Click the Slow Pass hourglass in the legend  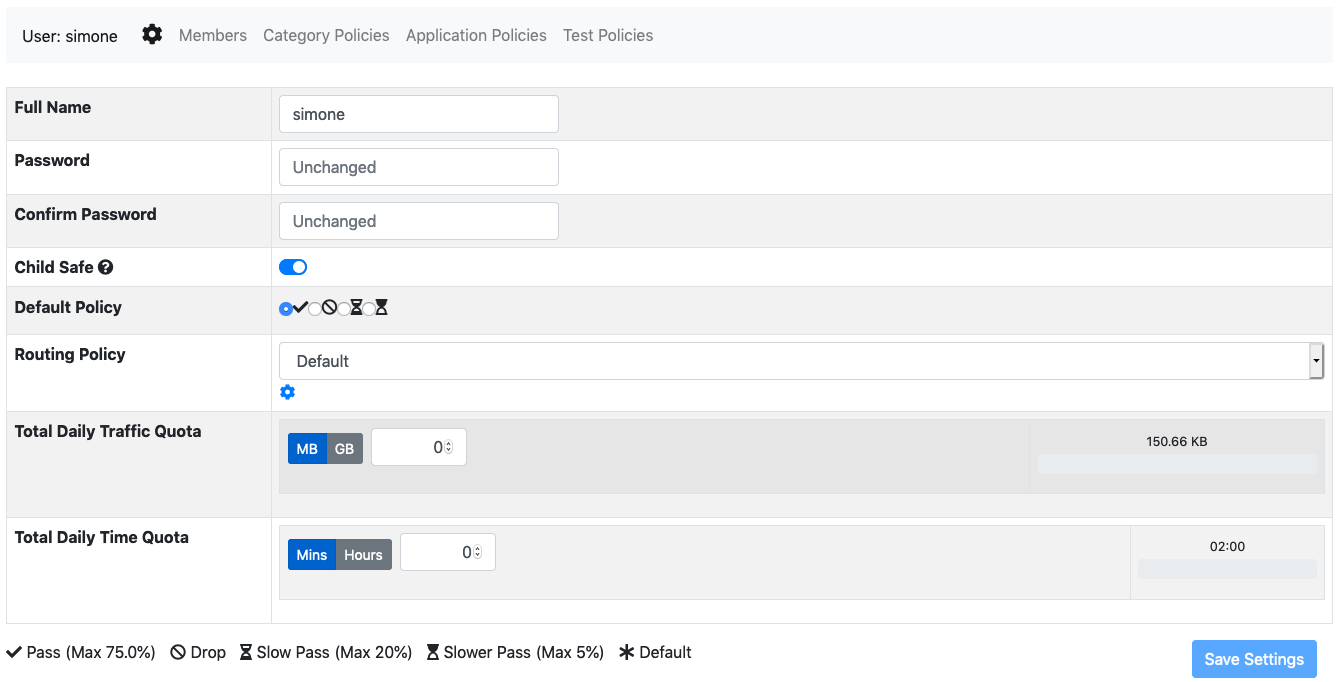(246, 653)
